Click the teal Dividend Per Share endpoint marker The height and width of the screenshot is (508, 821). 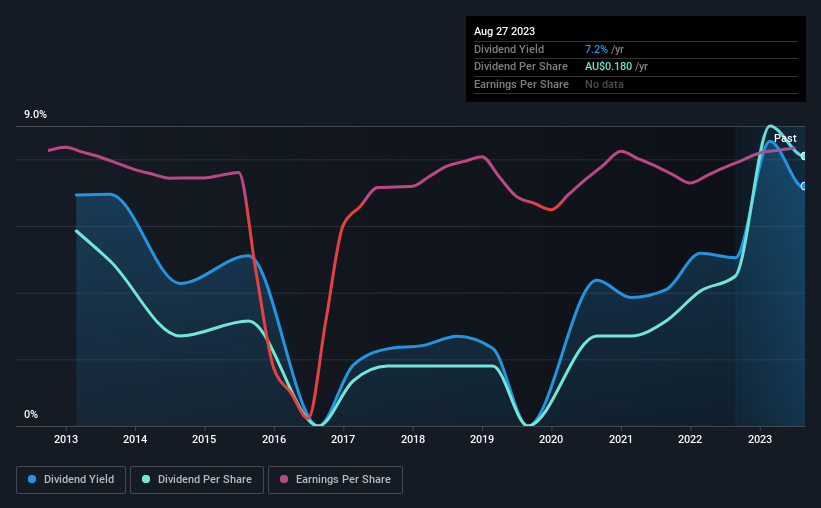[x=804, y=156]
